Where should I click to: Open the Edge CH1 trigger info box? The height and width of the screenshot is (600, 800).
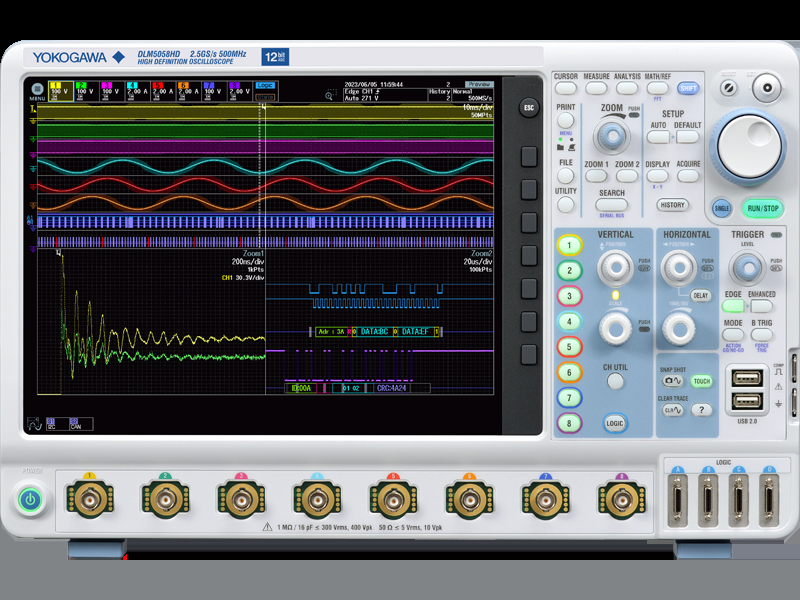(385, 94)
